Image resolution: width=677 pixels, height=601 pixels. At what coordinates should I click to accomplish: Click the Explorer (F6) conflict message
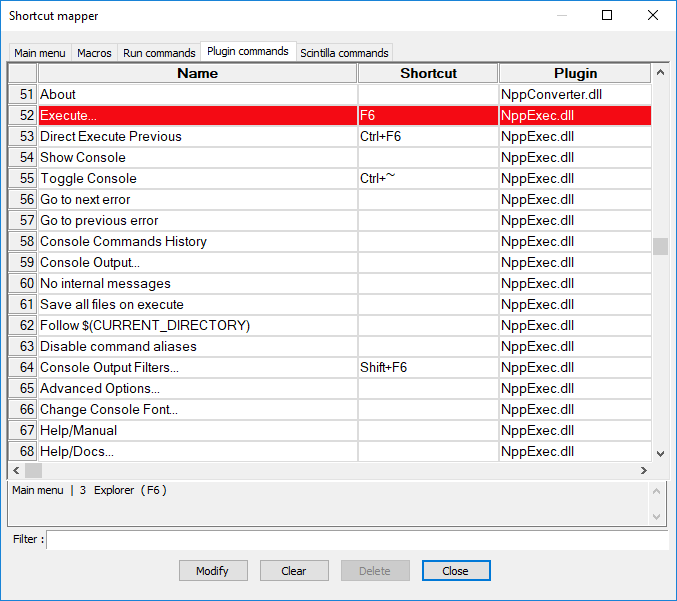click(89, 490)
